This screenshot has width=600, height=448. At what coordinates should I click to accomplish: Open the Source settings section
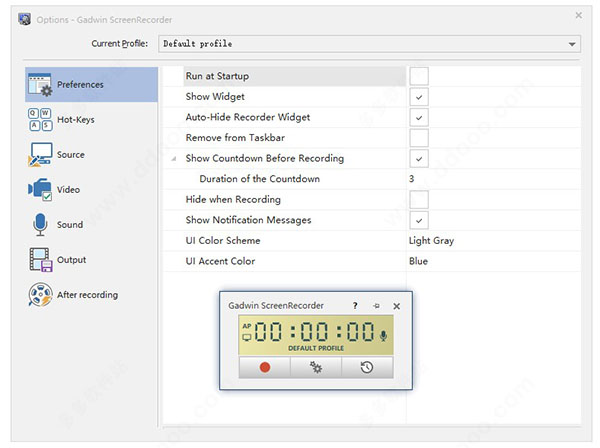tap(91, 155)
